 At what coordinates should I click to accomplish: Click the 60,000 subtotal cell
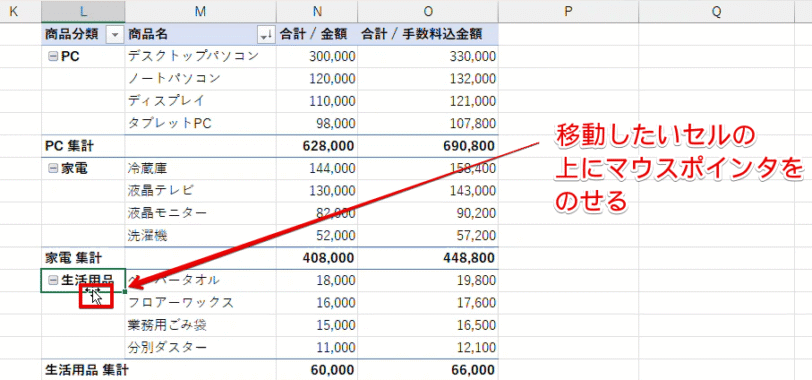(316, 370)
